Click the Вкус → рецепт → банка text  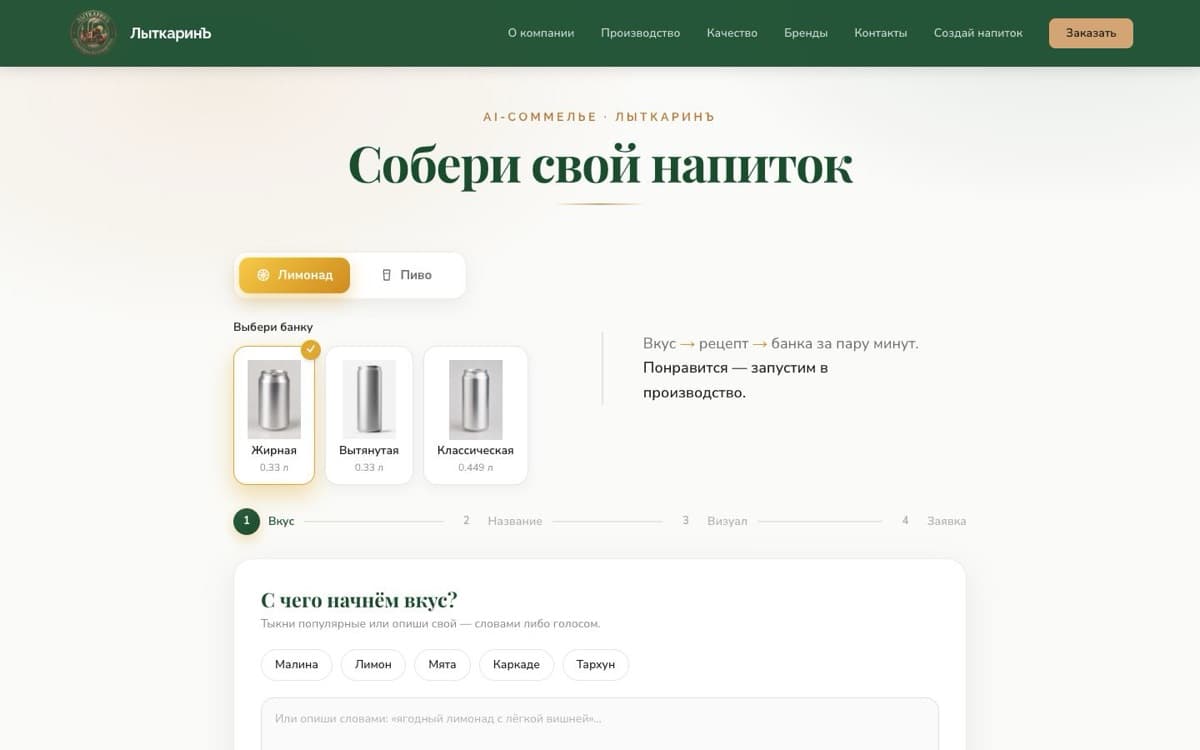[x=780, y=343]
